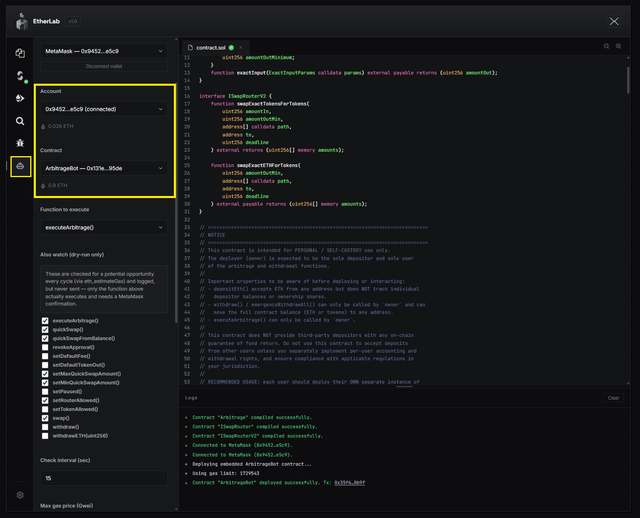Viewport: 640px width, 518px height.
Task: Open the Function to execute dropdown
Action: [104, 227]
